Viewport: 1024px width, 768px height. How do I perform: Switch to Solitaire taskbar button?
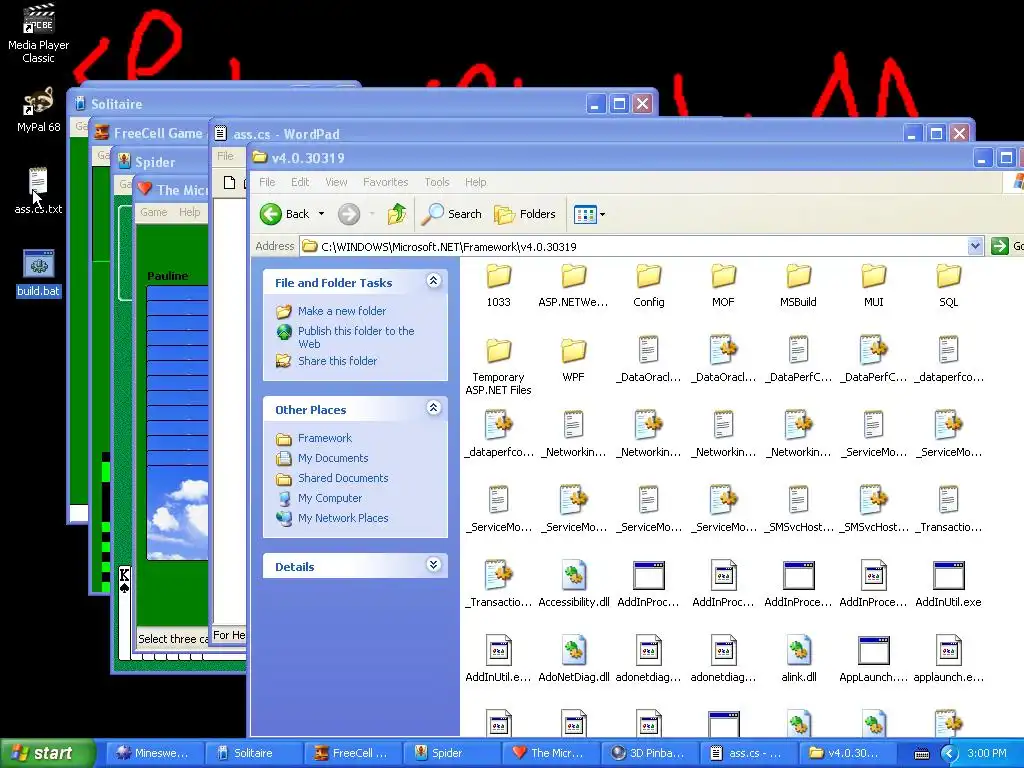point(253,753)
